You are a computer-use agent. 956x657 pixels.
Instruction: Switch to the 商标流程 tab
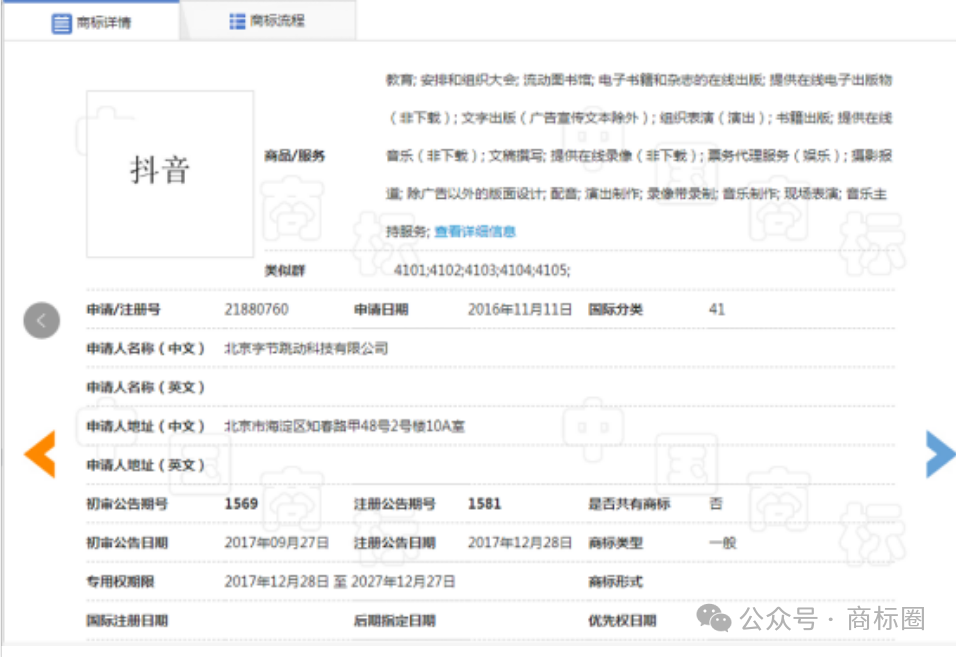tap(267, 21)
